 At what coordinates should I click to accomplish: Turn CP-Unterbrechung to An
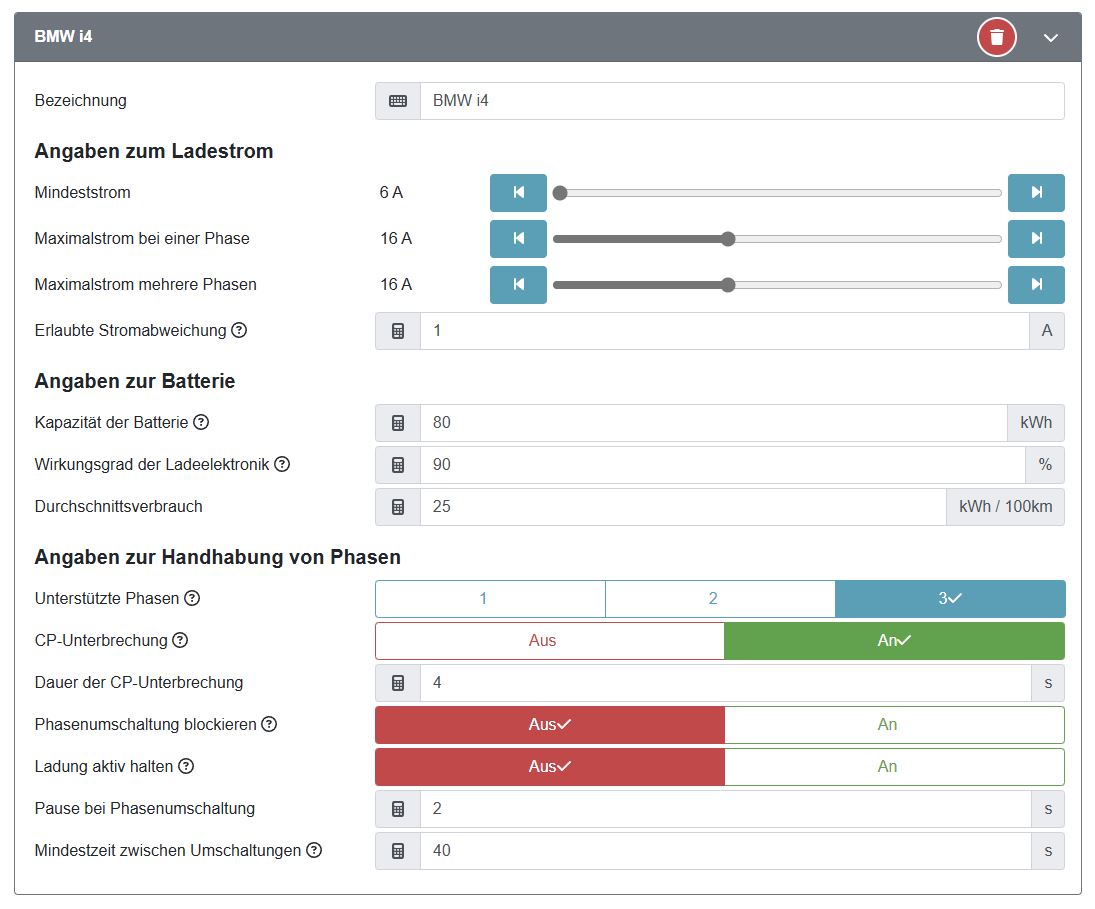pyautogui.click(x=895, y=641)
